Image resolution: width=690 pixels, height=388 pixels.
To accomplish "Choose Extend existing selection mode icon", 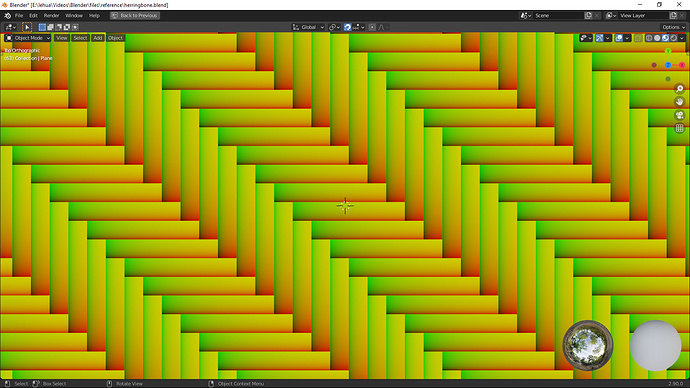I will pyautogui.click(x=51, y=27).
